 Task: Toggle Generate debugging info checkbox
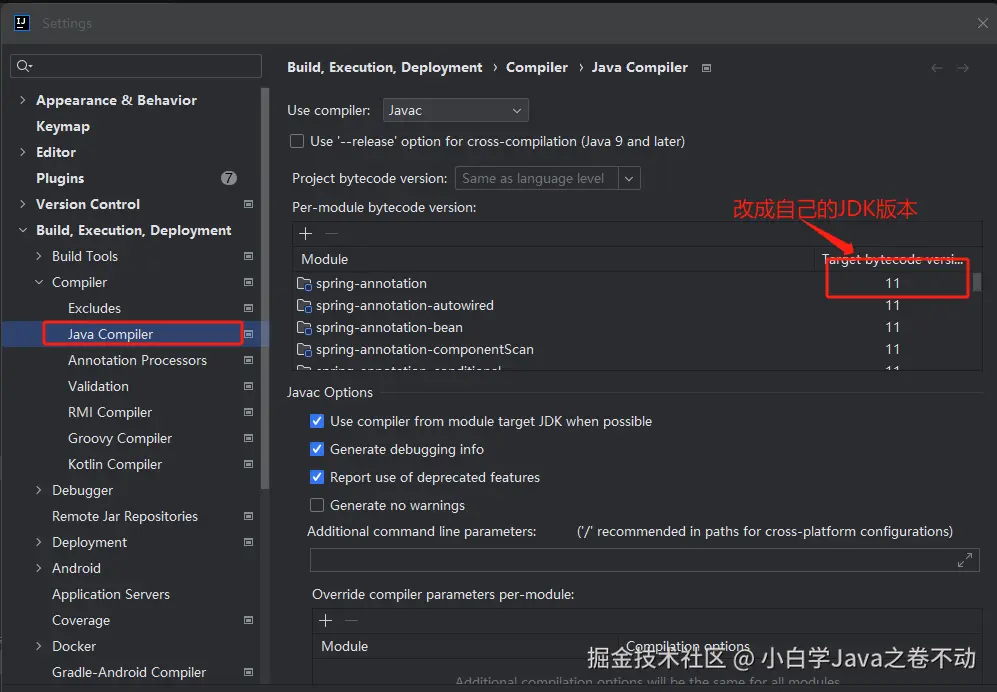[x=317, y=449]
